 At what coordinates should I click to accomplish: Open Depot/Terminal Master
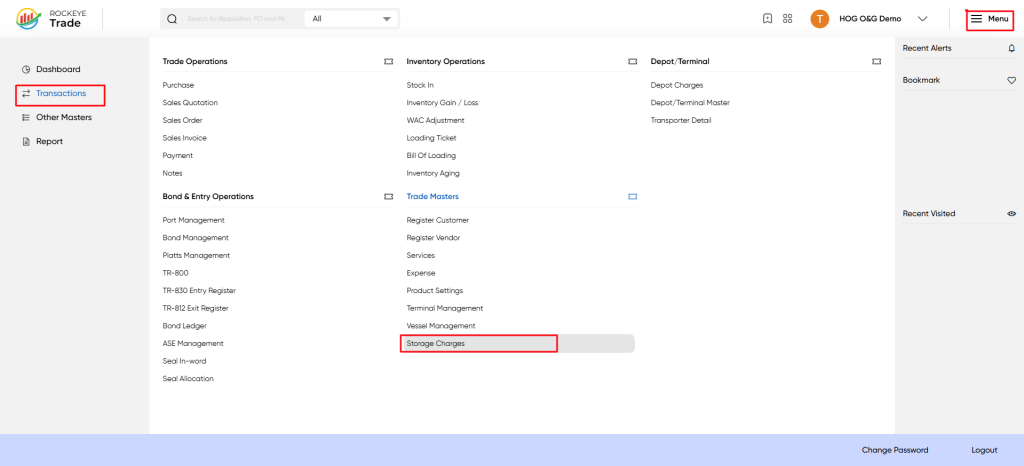[690, 102]
